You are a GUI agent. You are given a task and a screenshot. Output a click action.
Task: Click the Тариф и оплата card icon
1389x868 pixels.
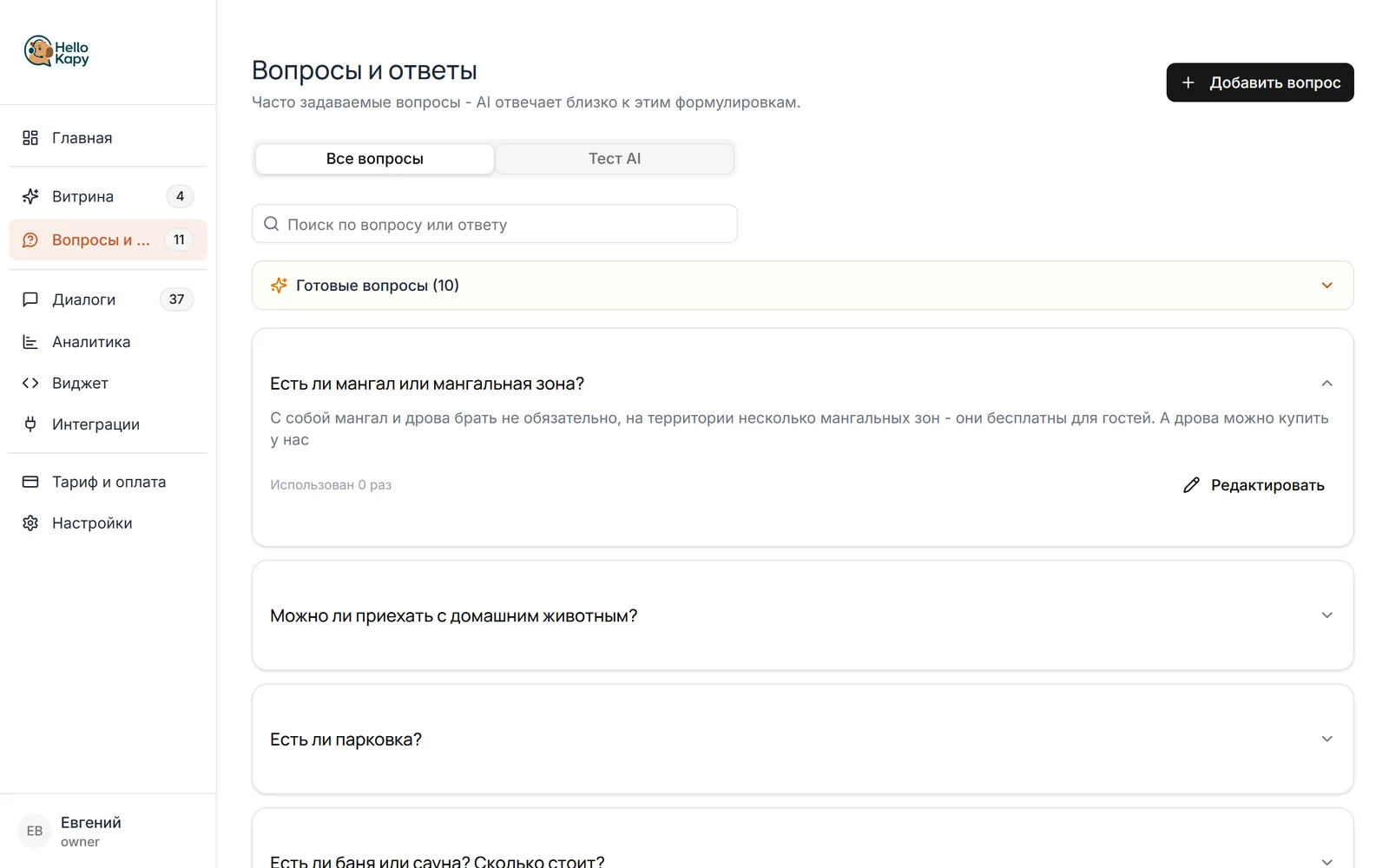point(30,482)
